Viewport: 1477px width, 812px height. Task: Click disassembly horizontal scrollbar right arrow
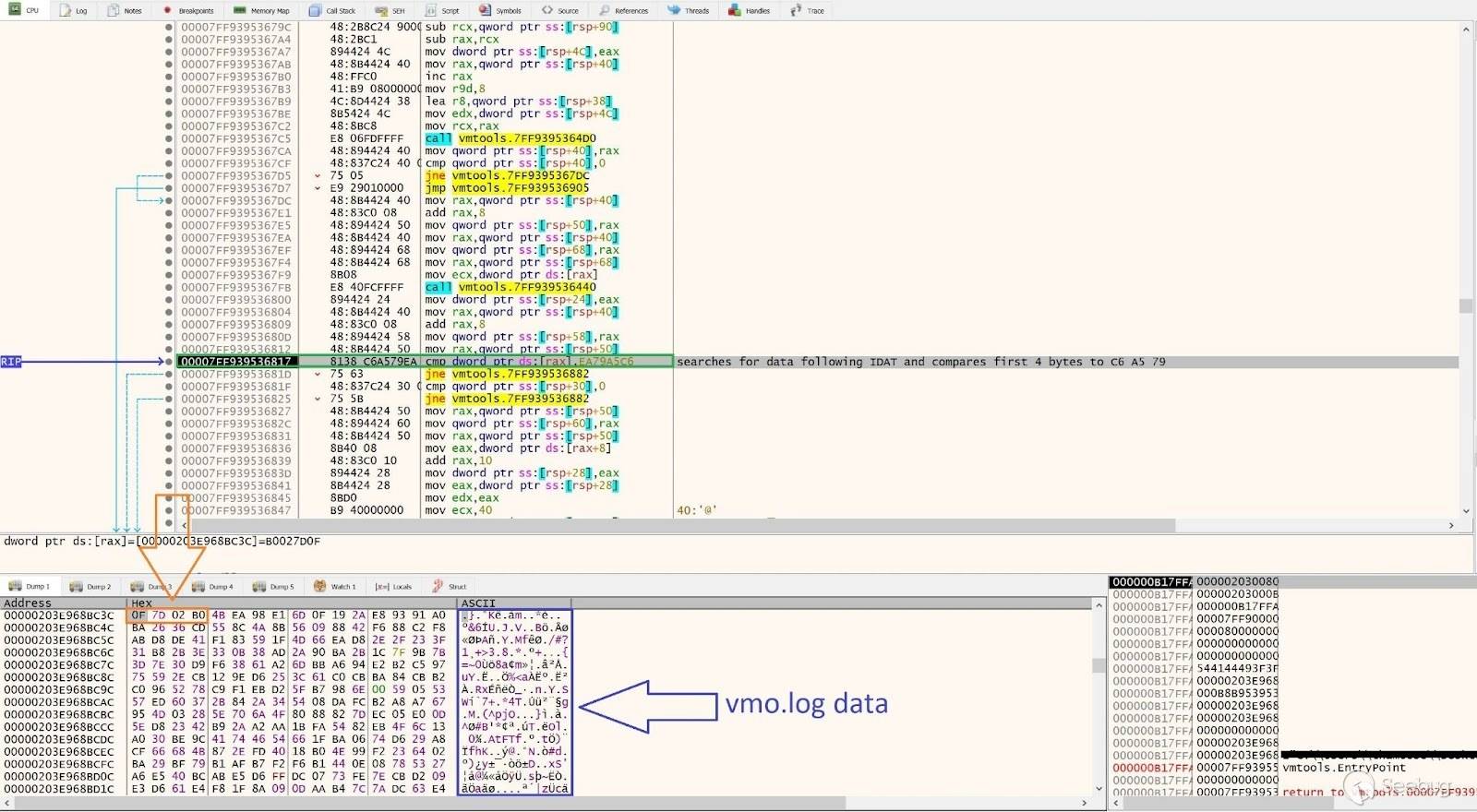coord(1451,525)
